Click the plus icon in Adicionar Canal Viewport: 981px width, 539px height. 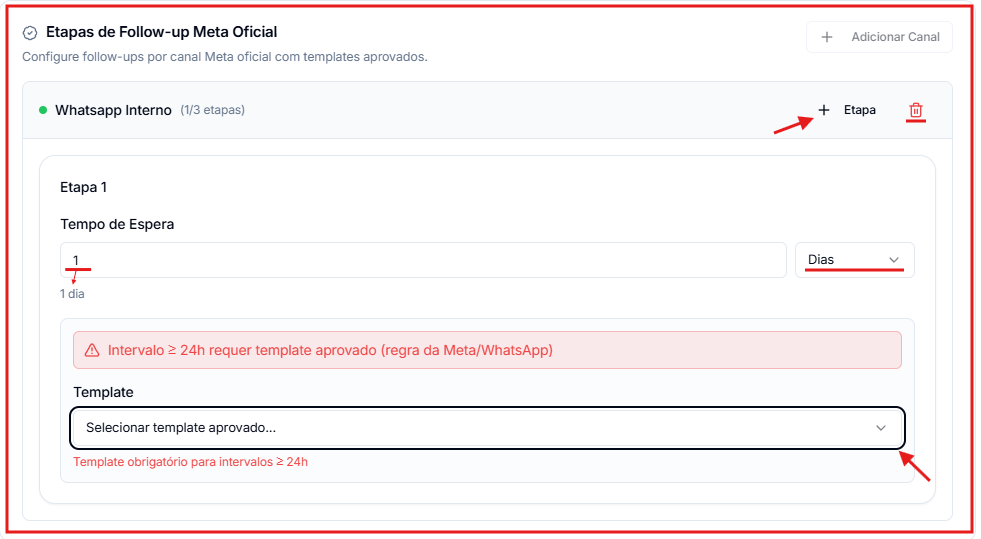(826, 37)
